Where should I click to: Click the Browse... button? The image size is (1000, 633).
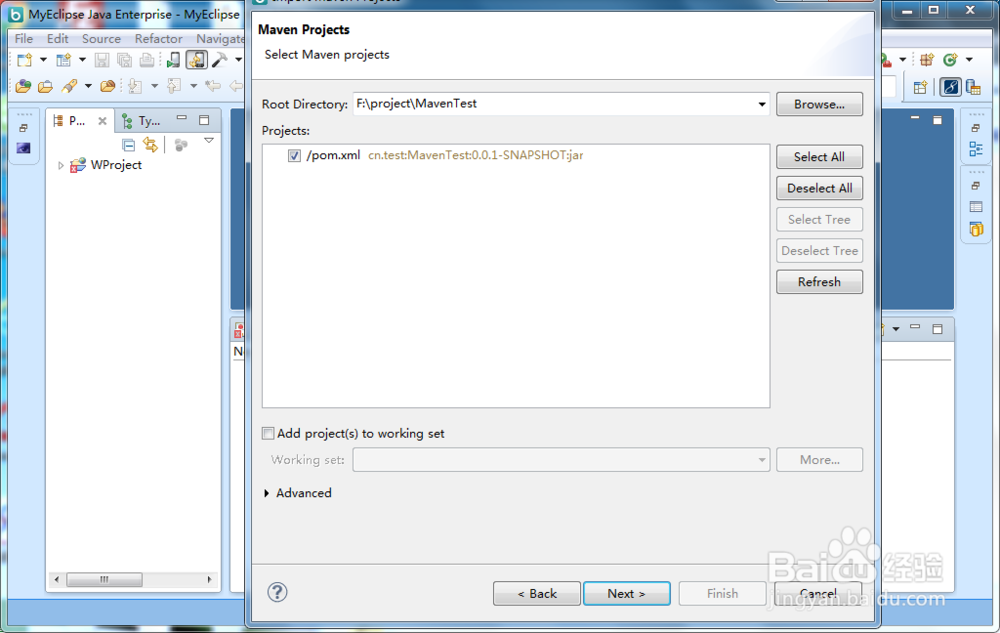[820, 105]
